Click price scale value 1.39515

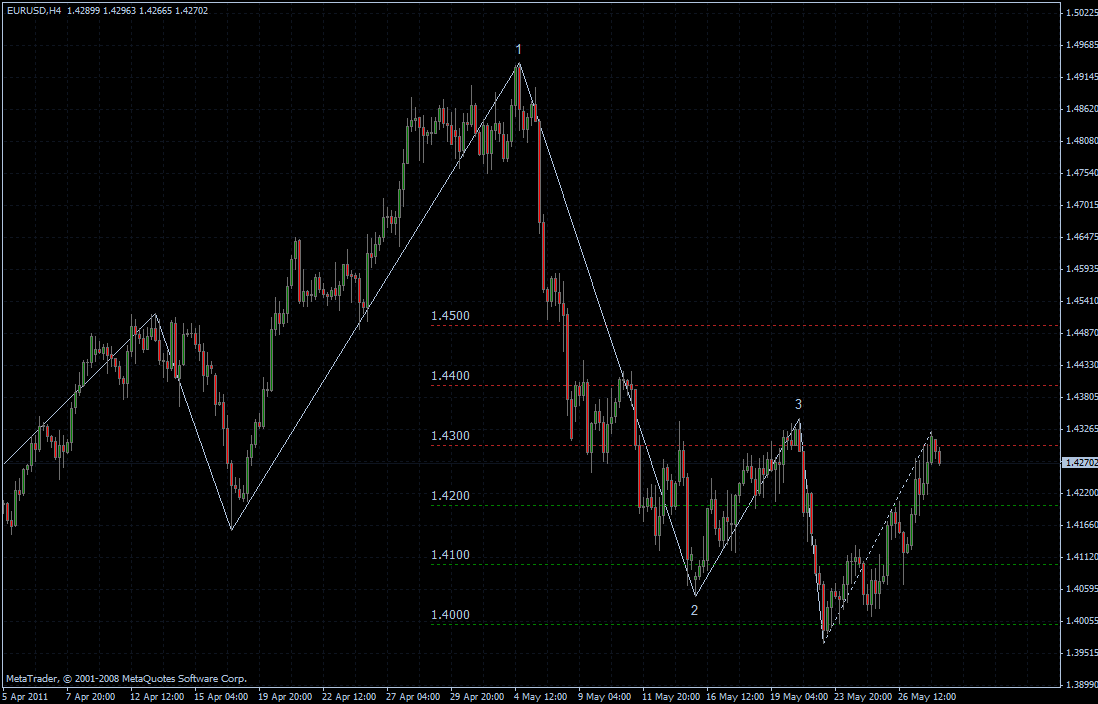(1082, 653)
